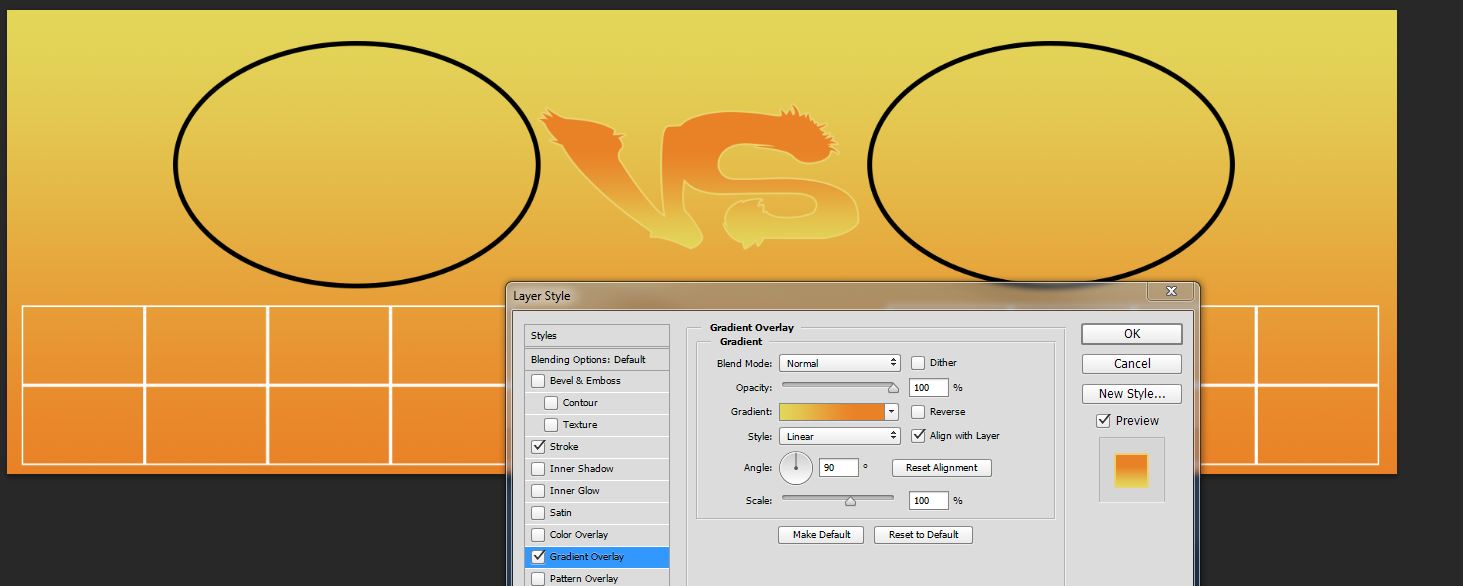Click the Make Default button
This screenshot has width=1463, height=586.
(x=821, y=535)
